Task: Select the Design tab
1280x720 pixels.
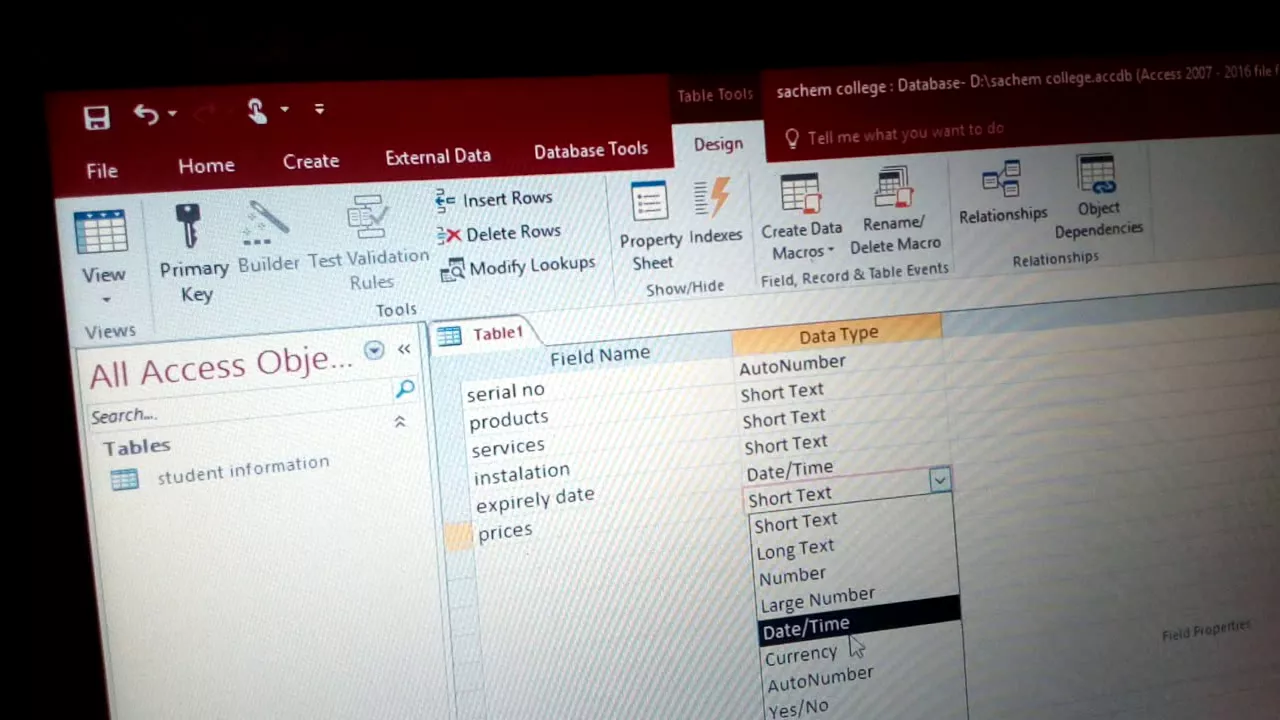Action: (x=718, y=144)
